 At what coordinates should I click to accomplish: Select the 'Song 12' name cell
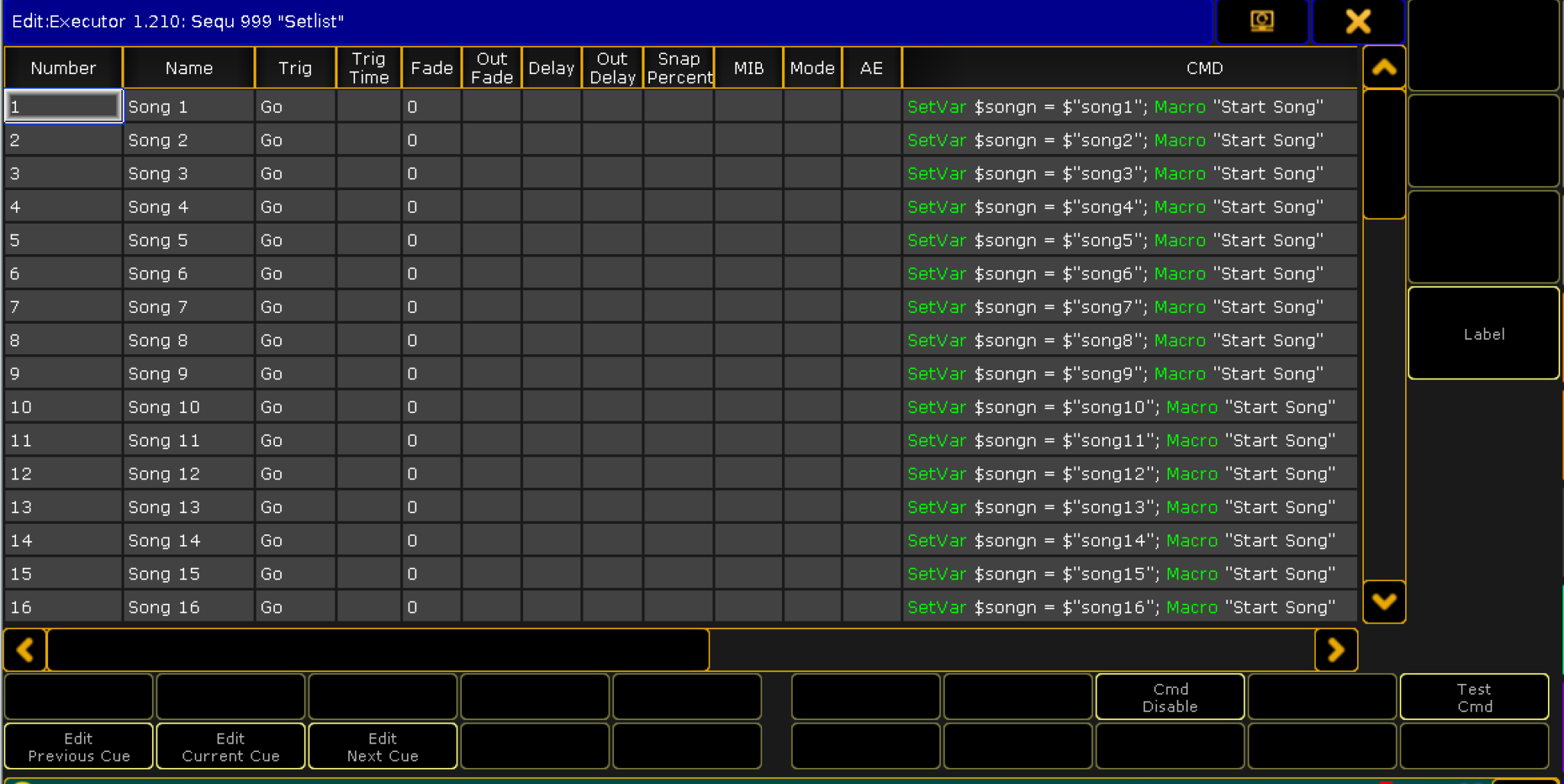coord(189,473)
